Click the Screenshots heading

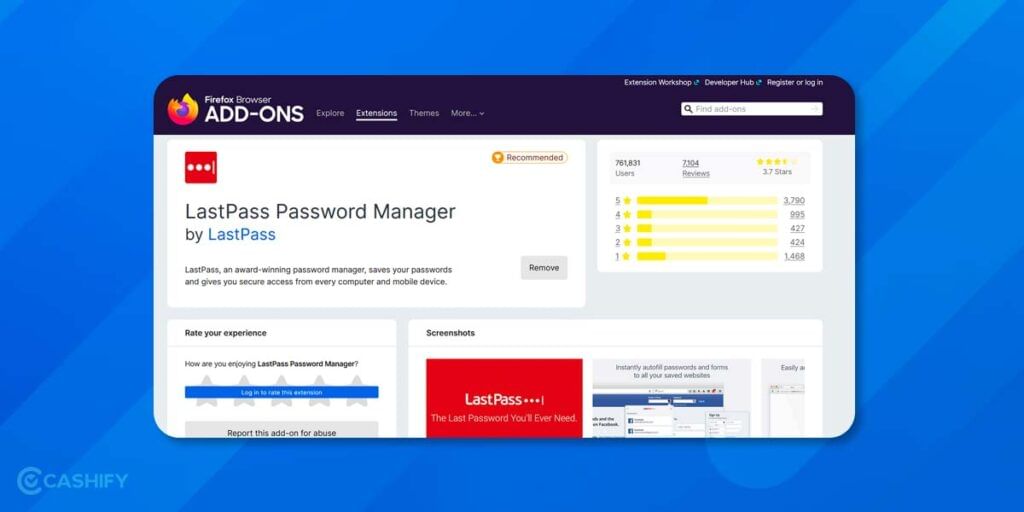point(451,333)
